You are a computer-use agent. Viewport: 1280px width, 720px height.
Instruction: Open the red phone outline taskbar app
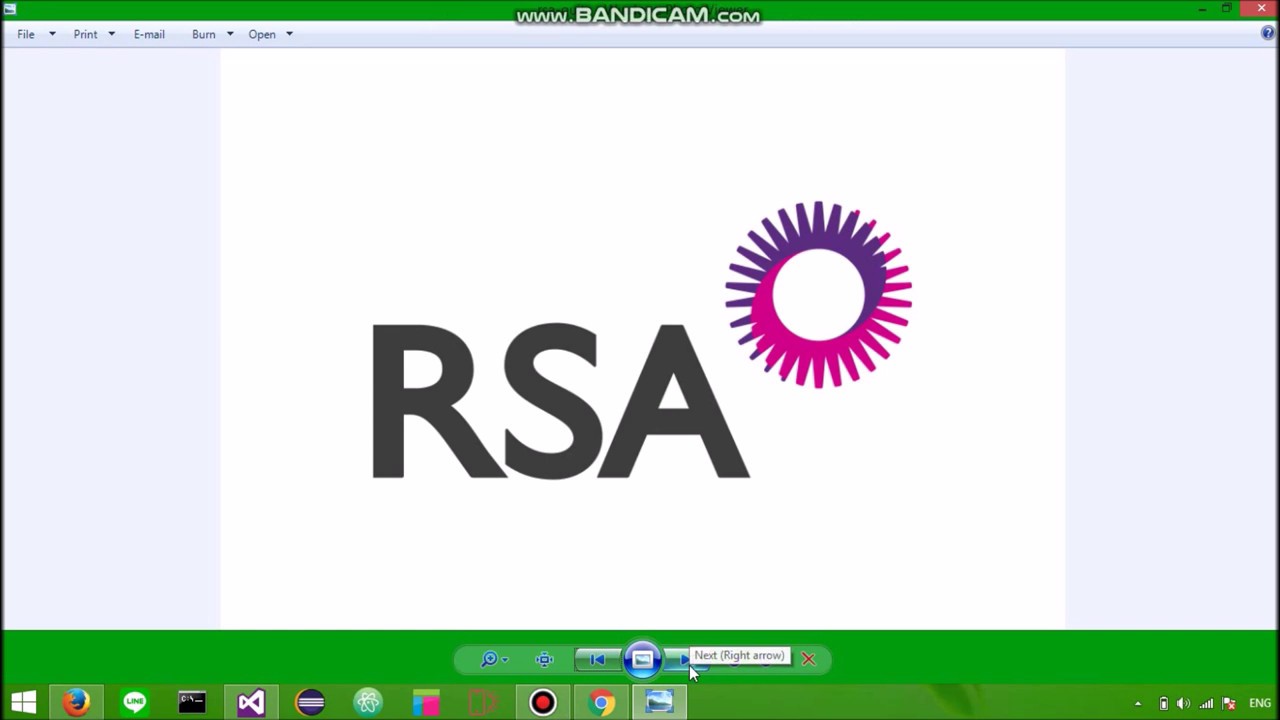484,703
